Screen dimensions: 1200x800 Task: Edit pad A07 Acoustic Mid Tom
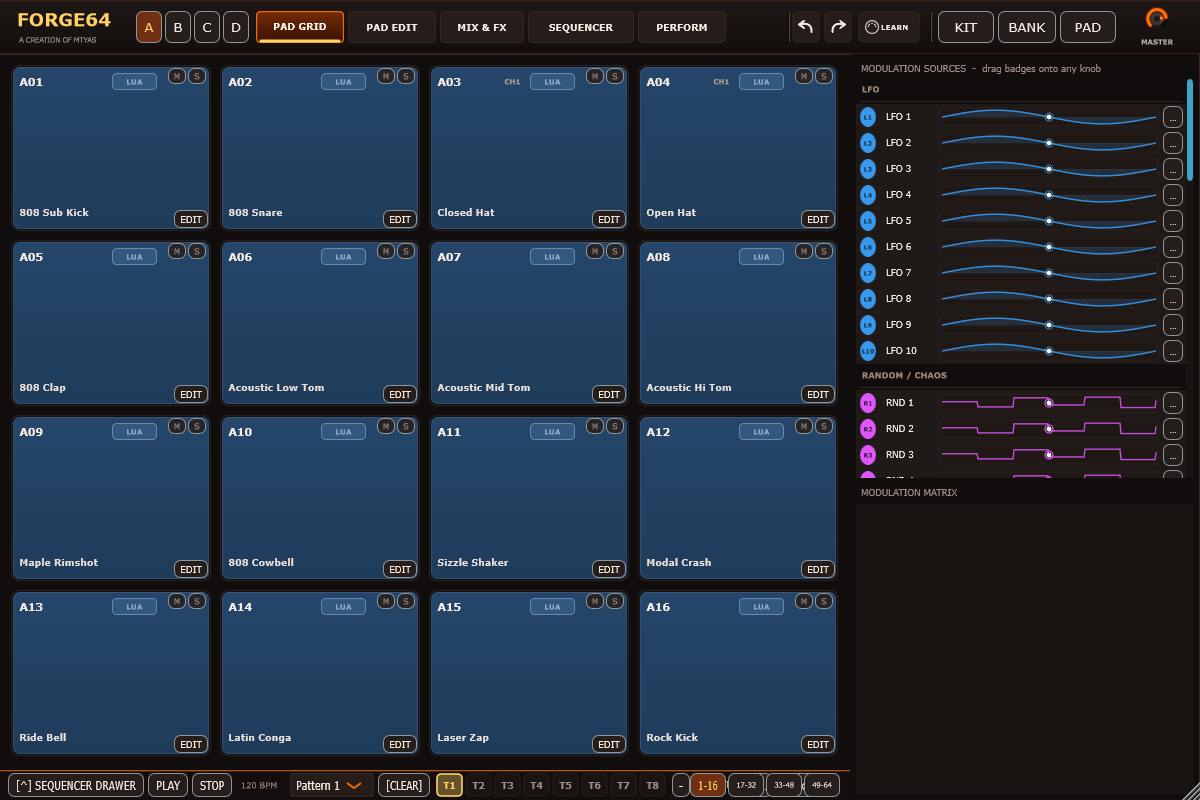click(x=609, y=394)
